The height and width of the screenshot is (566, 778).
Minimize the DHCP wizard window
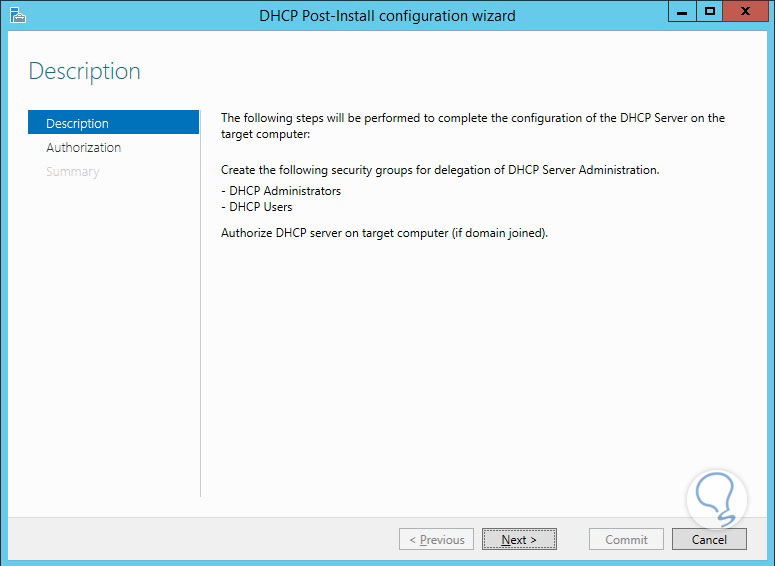point(682,12)
